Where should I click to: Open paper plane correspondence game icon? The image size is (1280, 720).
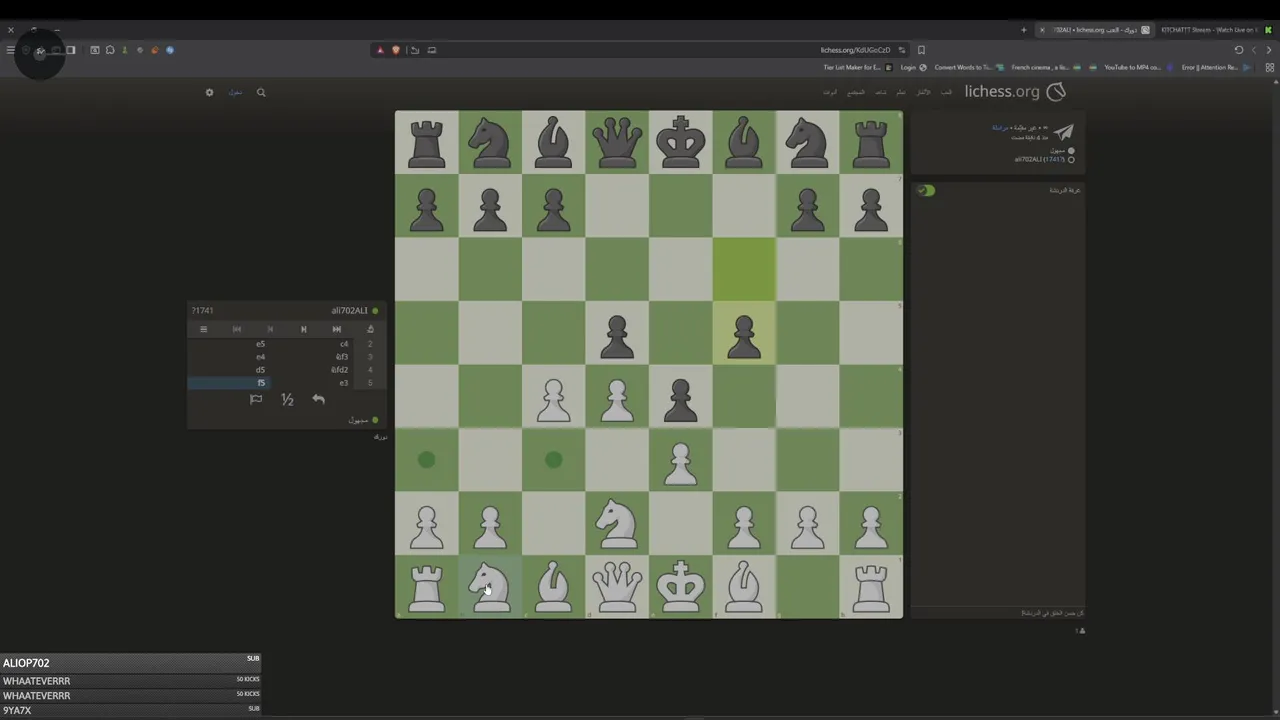pos(1064,132)
